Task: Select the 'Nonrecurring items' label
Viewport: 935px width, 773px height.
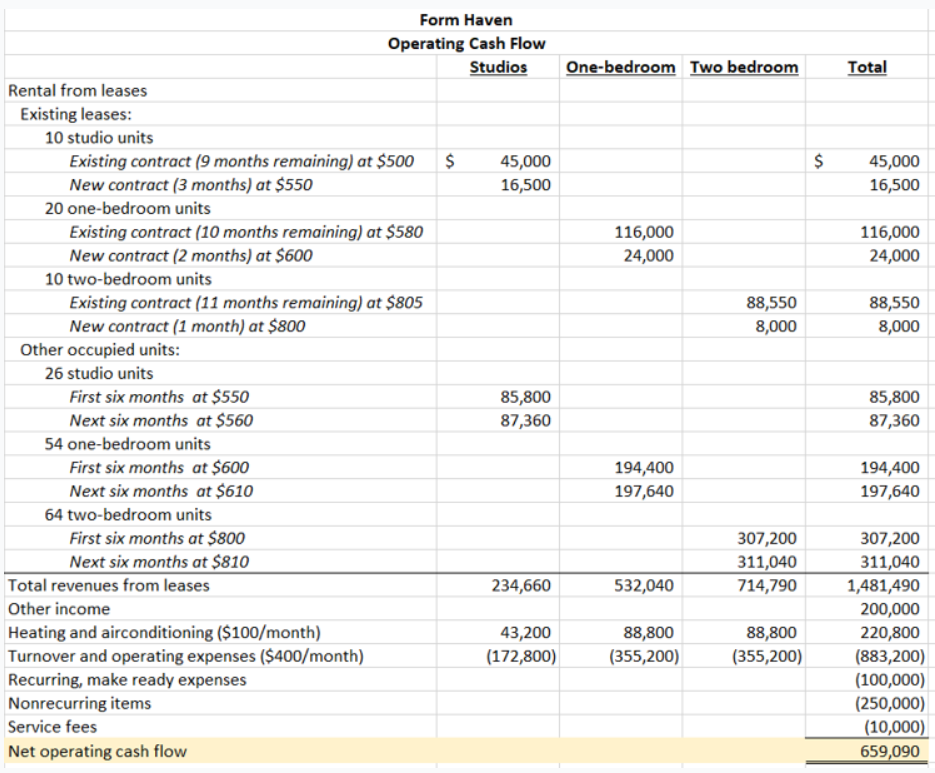Action: pyautogui.click(x=80, y=703)
